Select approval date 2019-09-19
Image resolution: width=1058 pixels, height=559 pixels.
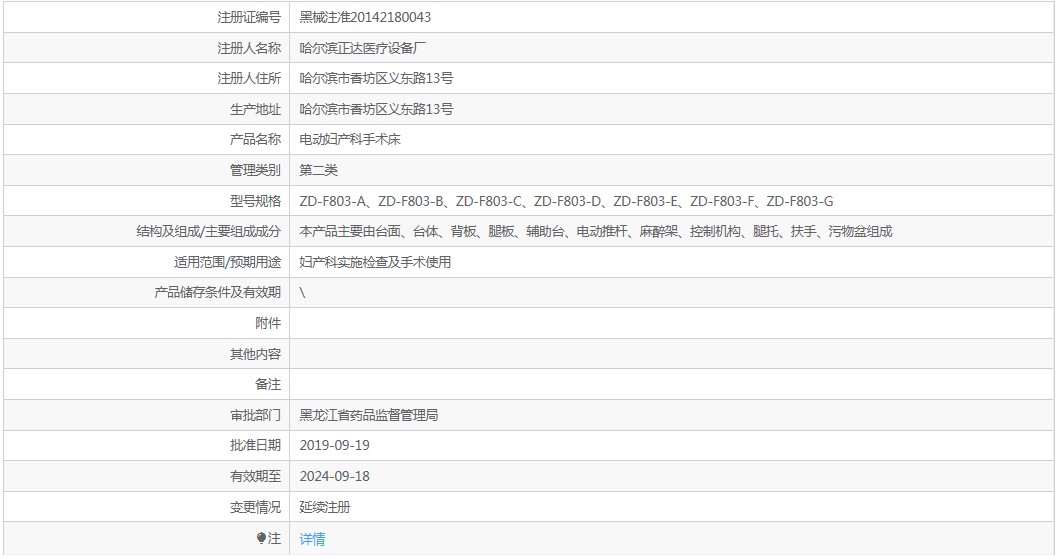coord(335,446)
